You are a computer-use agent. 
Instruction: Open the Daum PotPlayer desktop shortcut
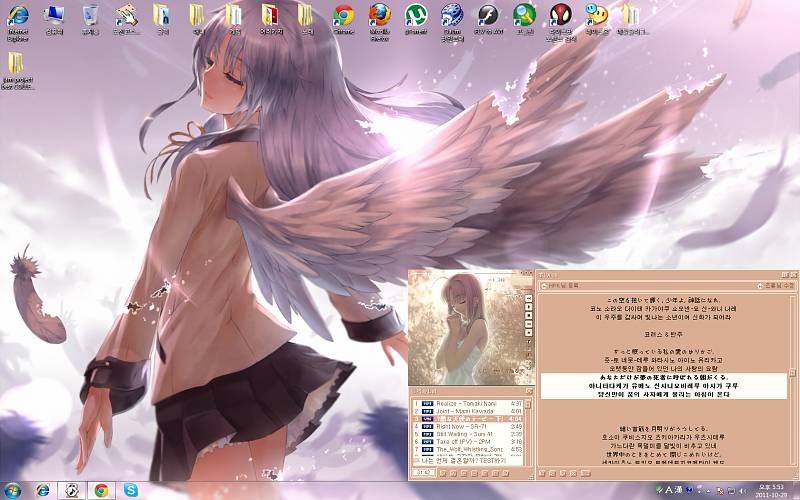[x=452, y=17]
